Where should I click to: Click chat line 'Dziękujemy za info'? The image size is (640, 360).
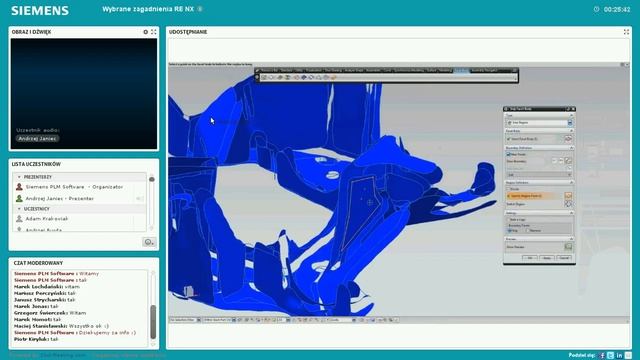coord(75,332)
